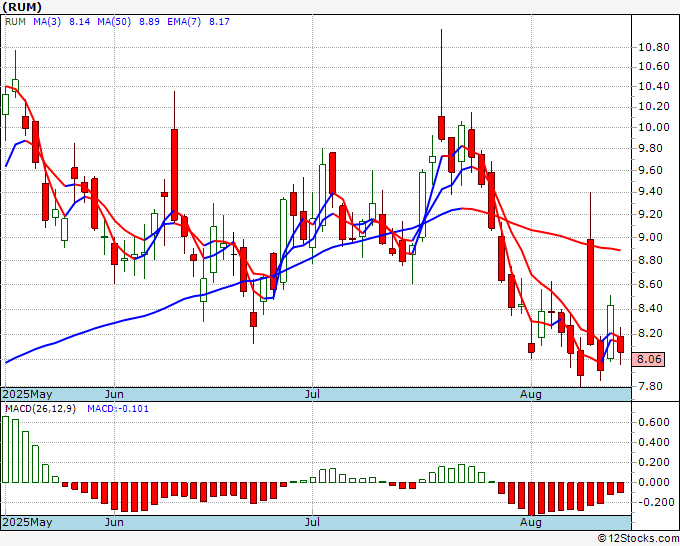Click the 8.40 price axis label
Viewport: 680px width, 546px height.
[650, 308]
